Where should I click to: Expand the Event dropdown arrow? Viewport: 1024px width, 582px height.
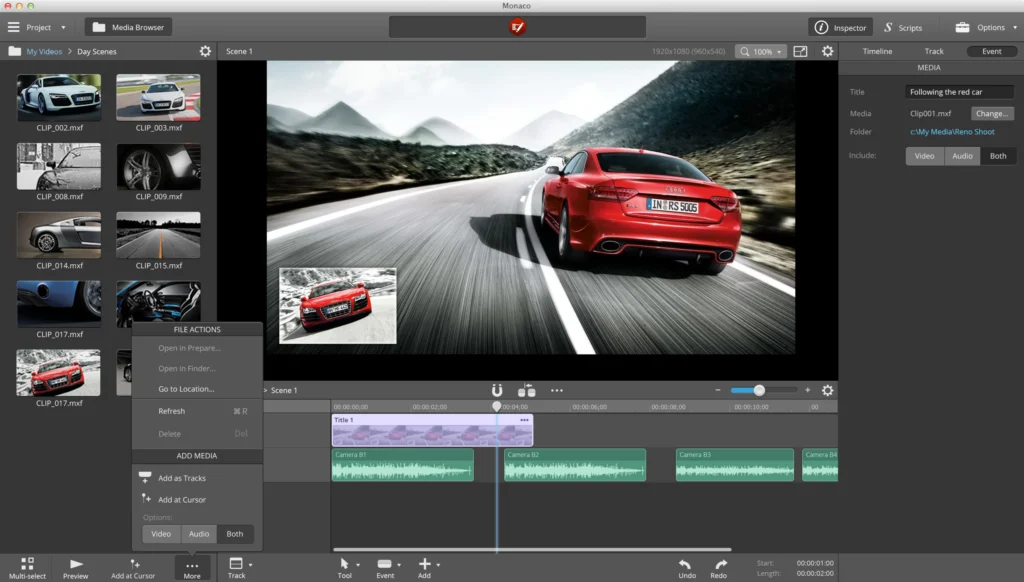coord(399,565)
